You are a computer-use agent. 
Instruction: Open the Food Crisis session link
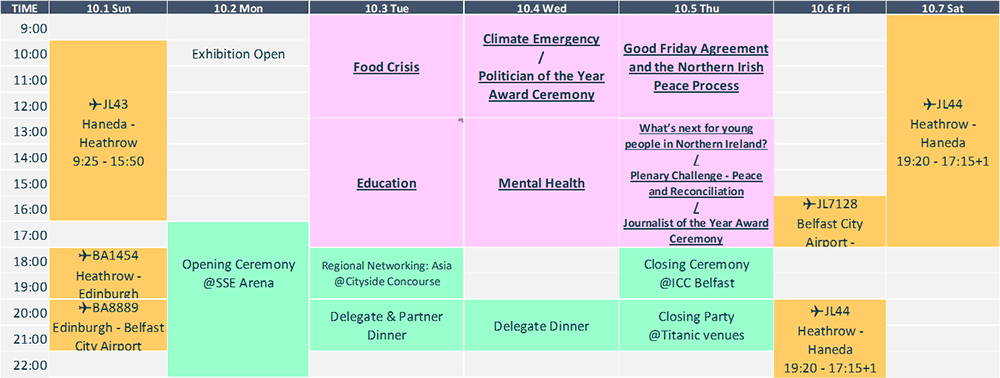click(386, 68)
